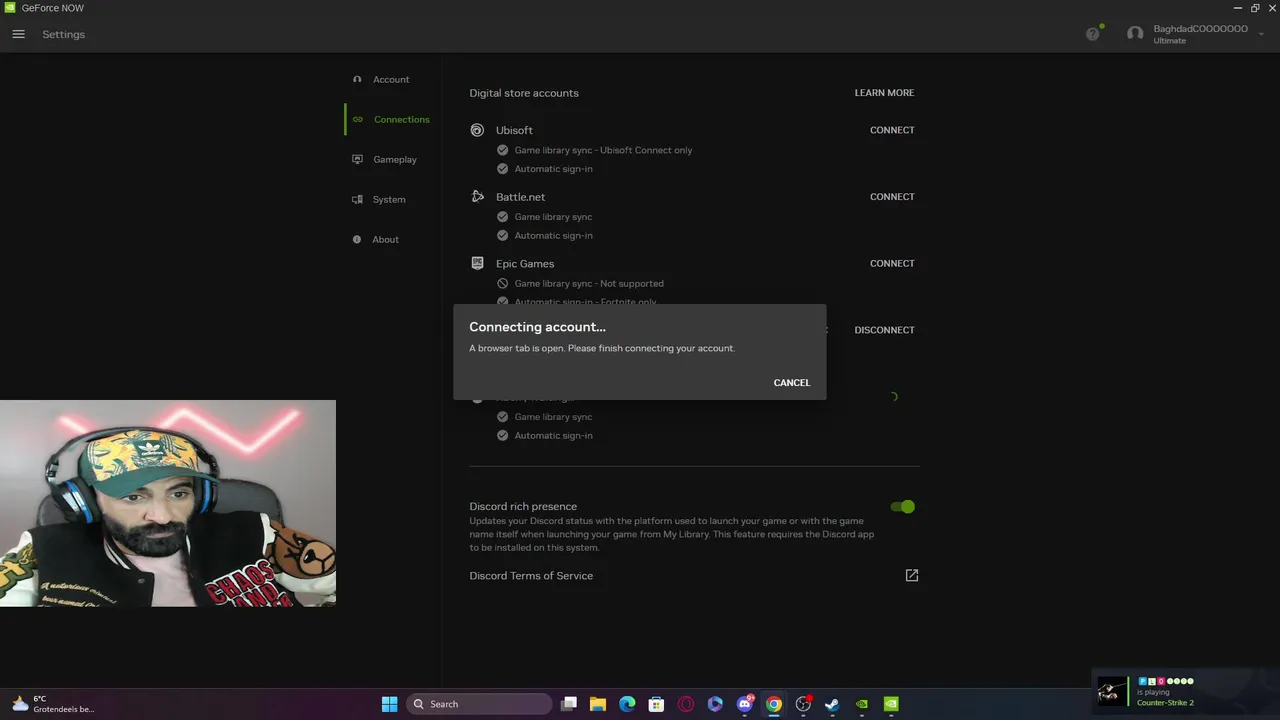The width and height of the screenshot is (1280, 720).
Task: Launch Microsoft Edge from the taskbar
Action: point(627,704)
